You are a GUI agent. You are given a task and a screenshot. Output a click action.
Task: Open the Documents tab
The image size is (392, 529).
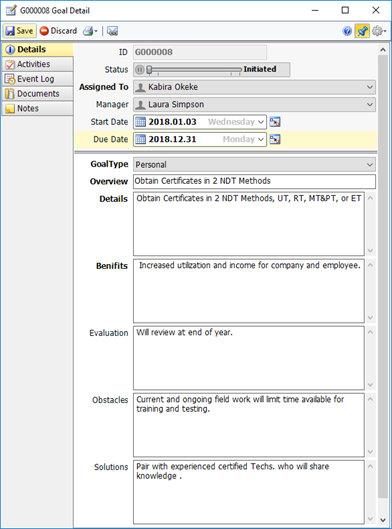[37, 94]
